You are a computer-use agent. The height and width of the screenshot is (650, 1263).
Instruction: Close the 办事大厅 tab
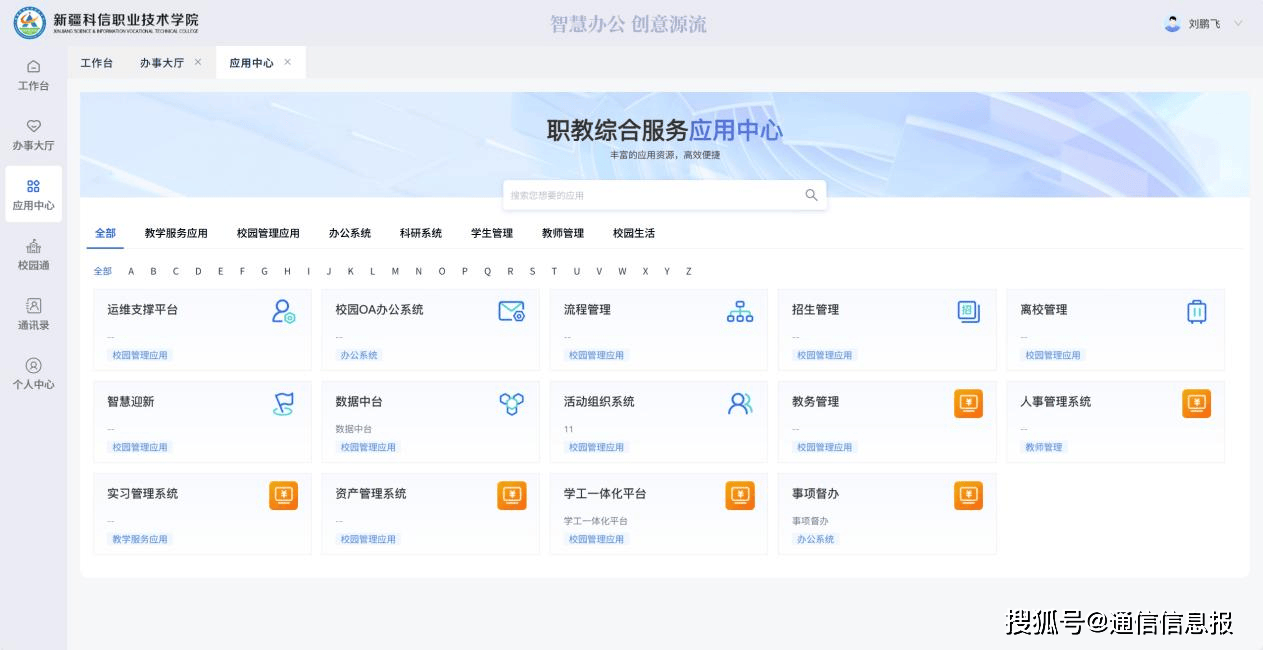pos(198,62)
